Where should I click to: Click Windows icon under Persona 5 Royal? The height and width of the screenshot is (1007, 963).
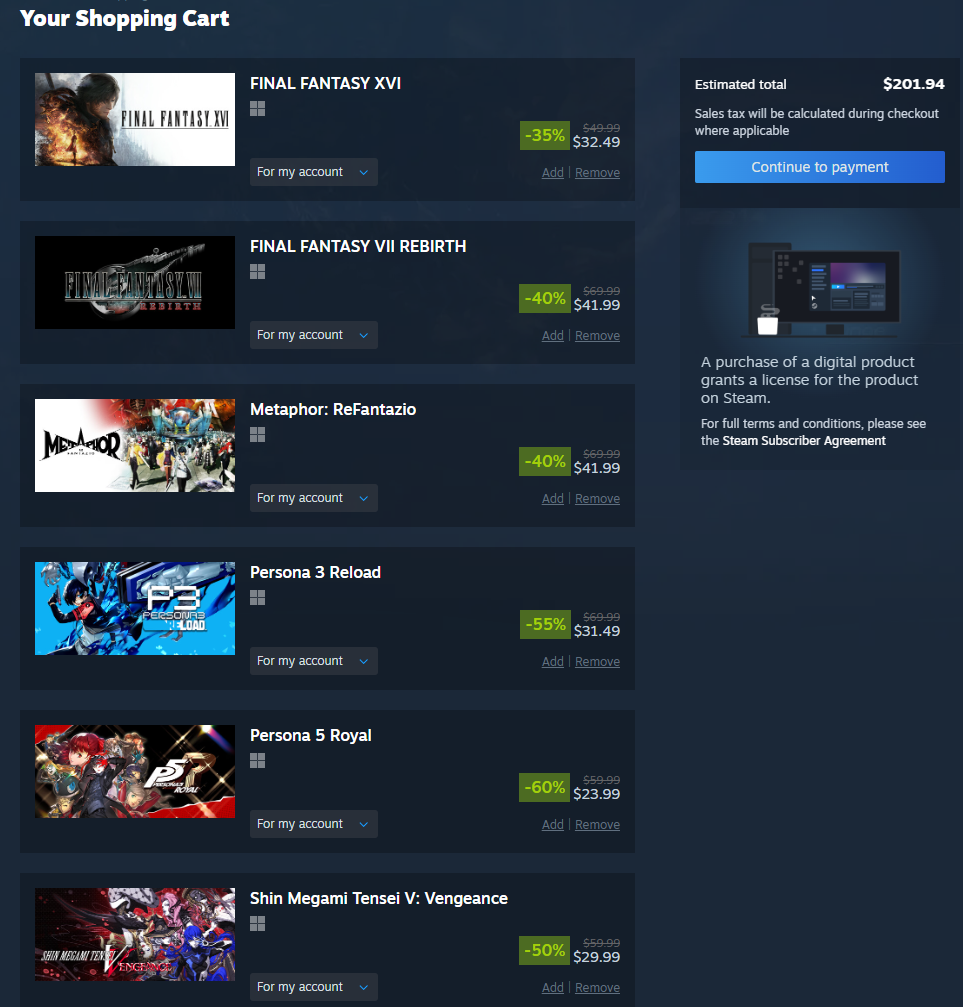coord(258,760)
